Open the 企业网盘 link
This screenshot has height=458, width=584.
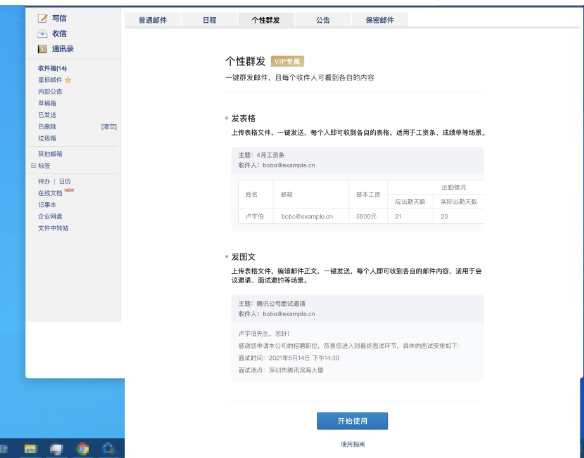coord(50,216)
